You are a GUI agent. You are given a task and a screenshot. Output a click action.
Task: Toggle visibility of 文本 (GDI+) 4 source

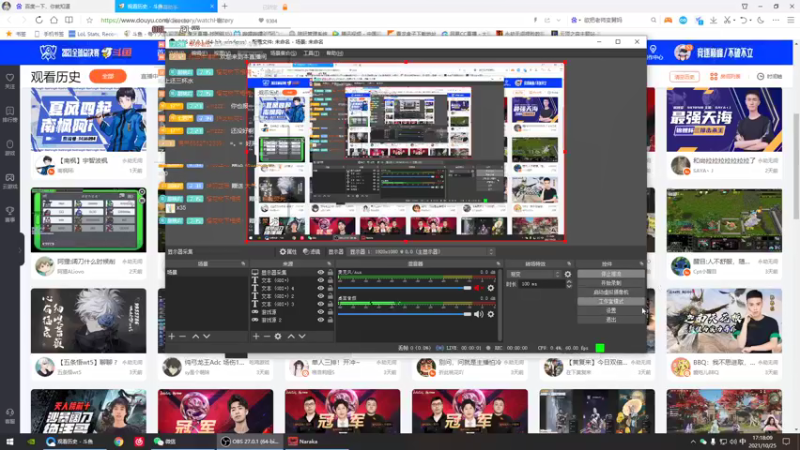tap(320, 288)
